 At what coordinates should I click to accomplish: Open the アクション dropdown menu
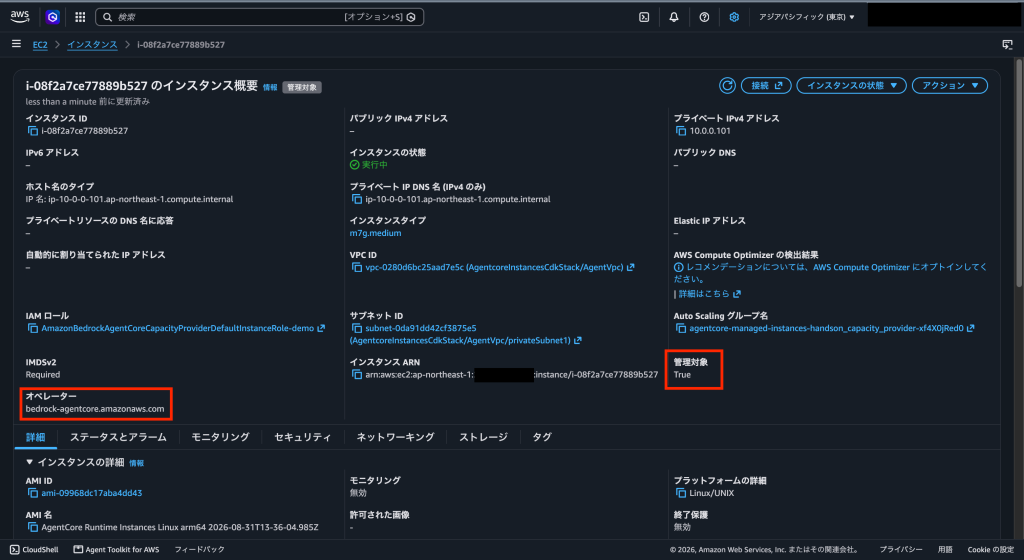click(950, 86)
